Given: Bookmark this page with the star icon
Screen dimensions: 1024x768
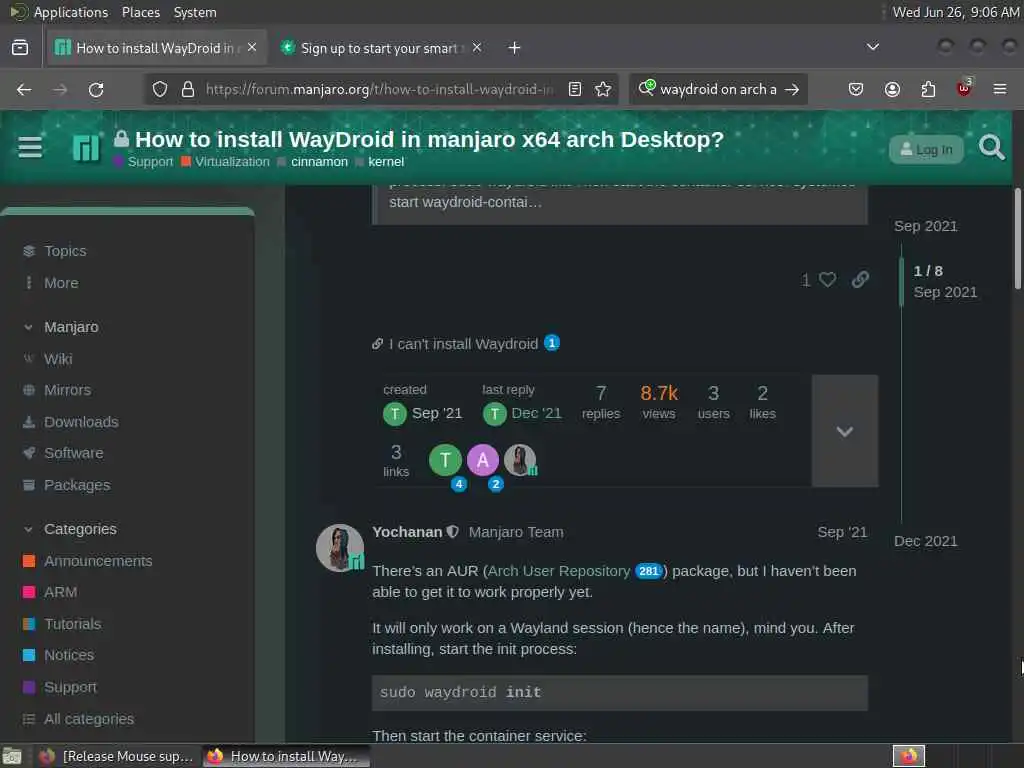Looking at the screenshot, I should coord(603,89).
